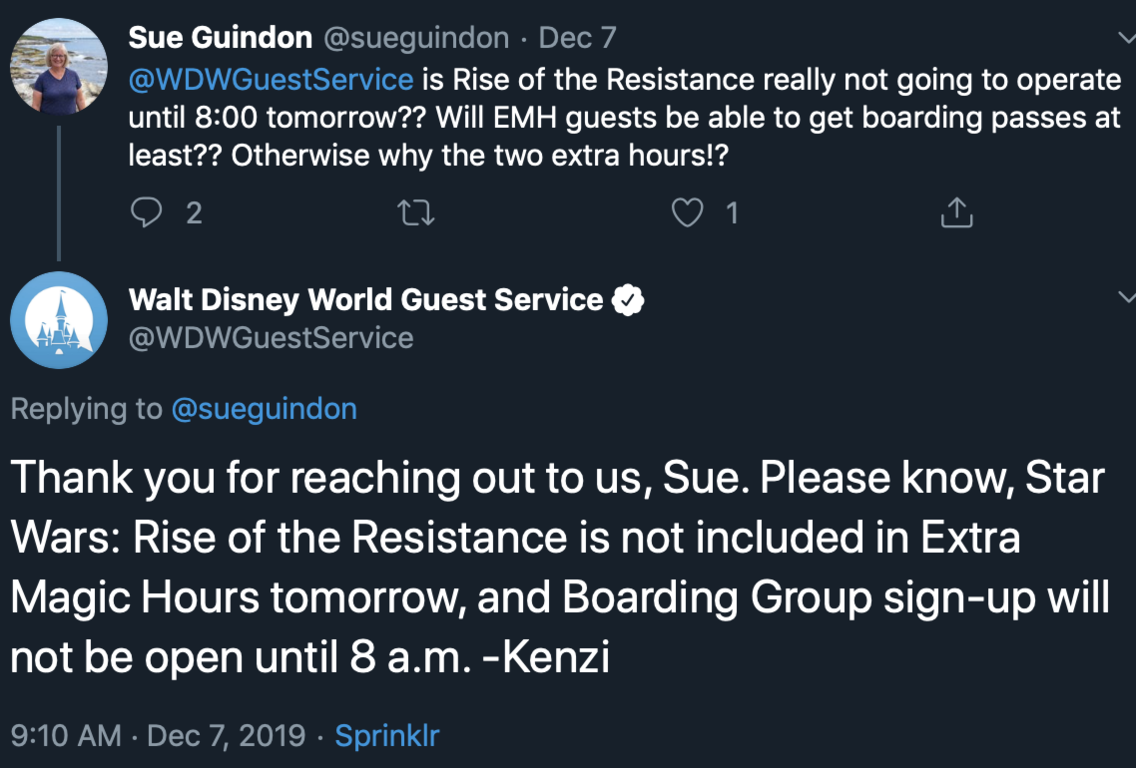Open Sue Guindon's profile photo
The width and height of the screenshot is (1136, 768).
58,66
